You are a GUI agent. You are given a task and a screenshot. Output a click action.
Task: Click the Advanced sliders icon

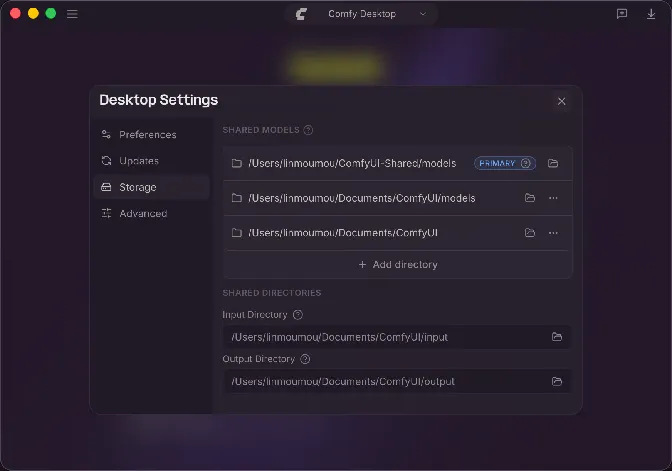pyautogui.click(x=106, y=213)
